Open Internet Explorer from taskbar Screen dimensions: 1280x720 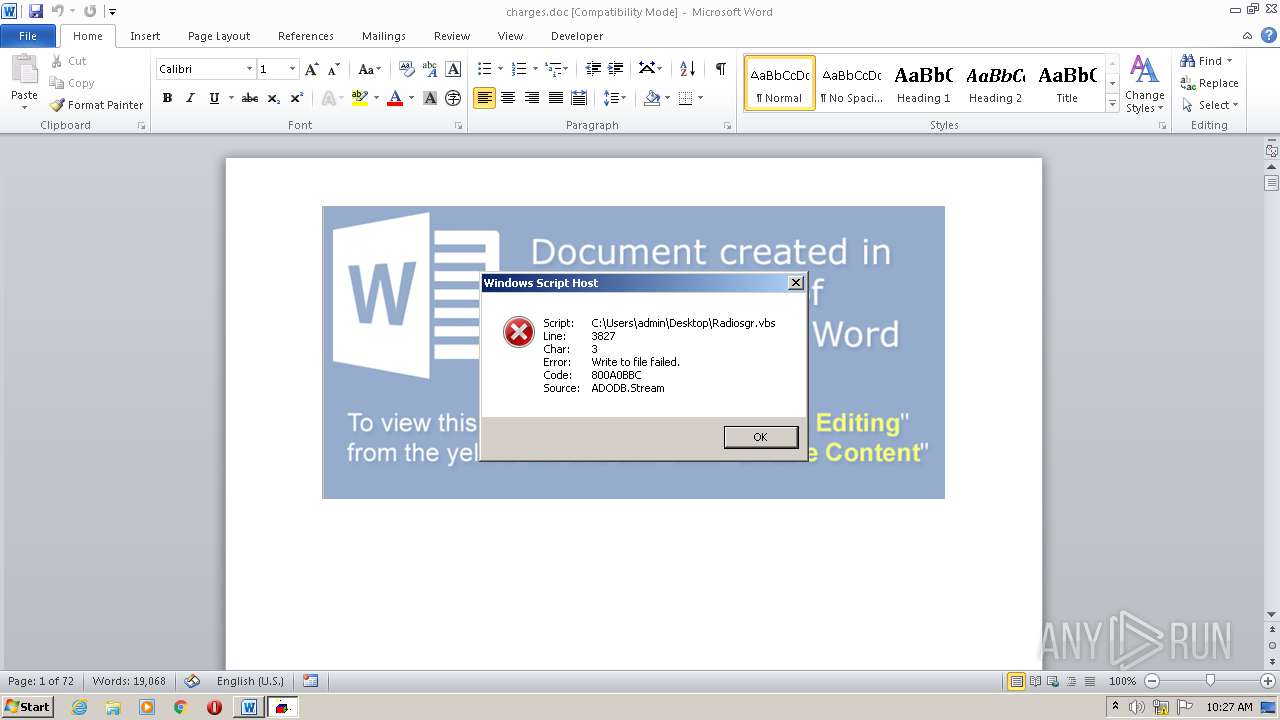coord(80,707)
